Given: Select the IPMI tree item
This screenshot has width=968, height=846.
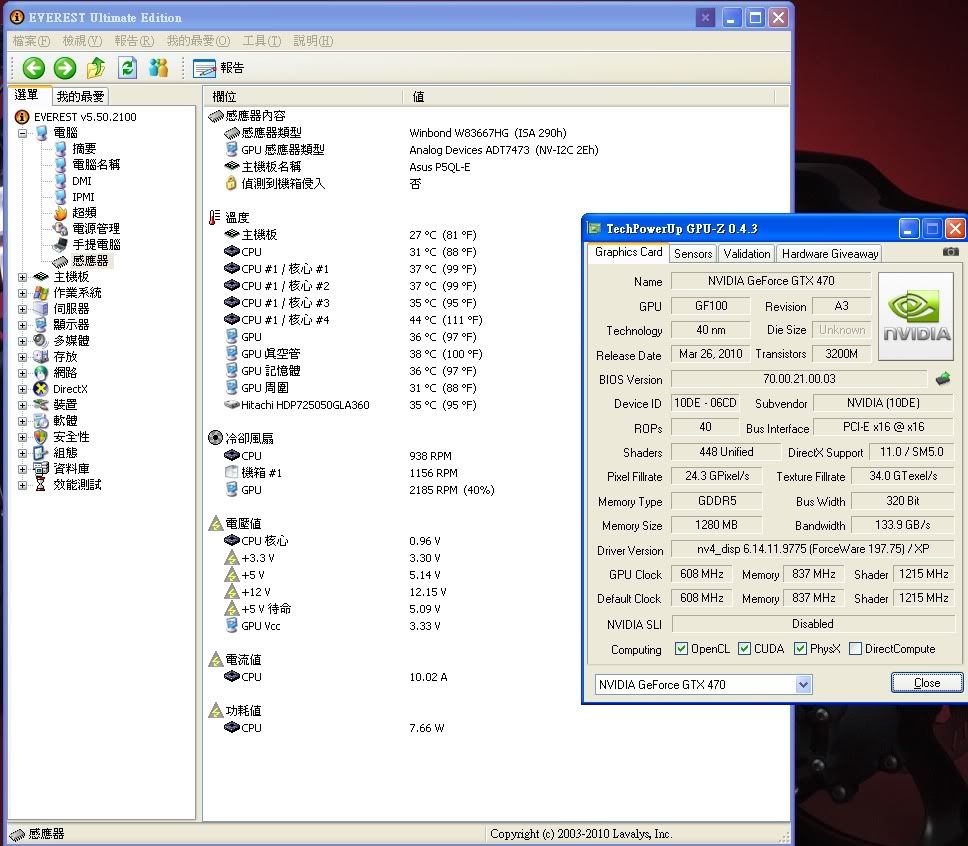Looking at the screenshot, I should coord(83,197).
